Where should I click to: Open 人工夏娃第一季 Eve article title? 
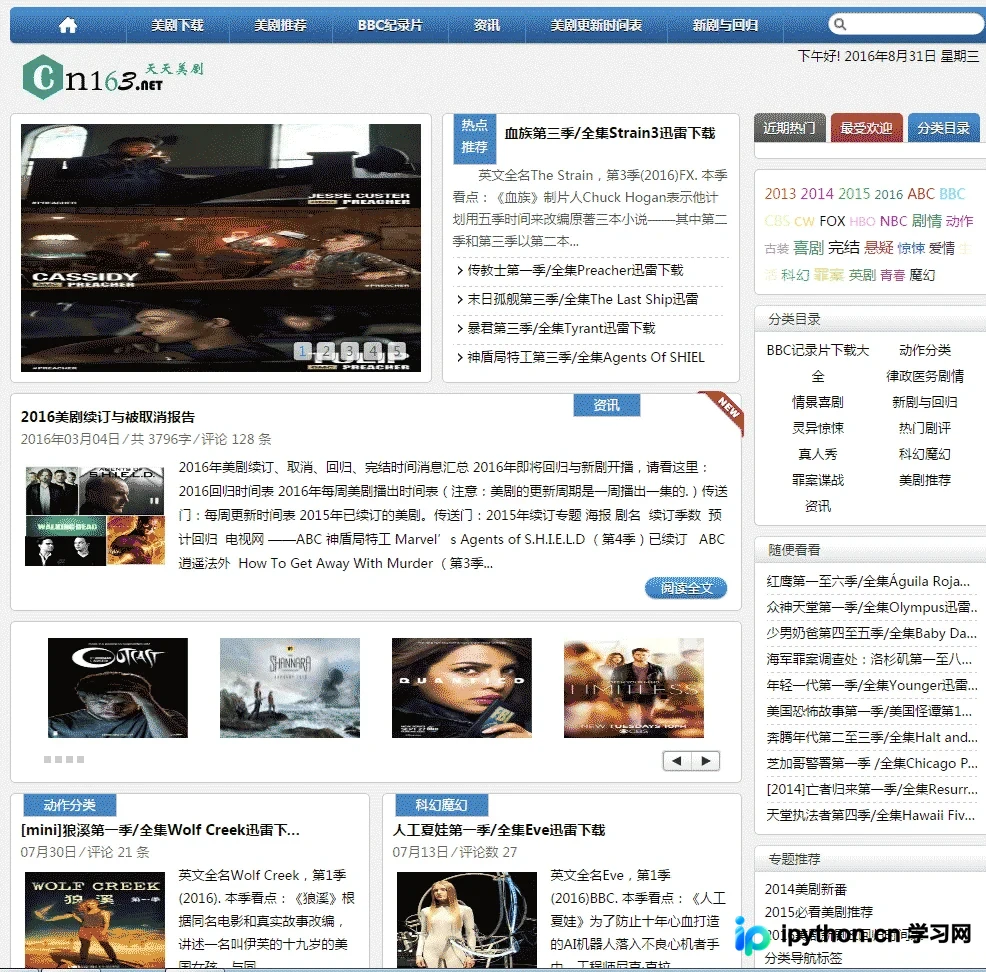coord(499,830)
